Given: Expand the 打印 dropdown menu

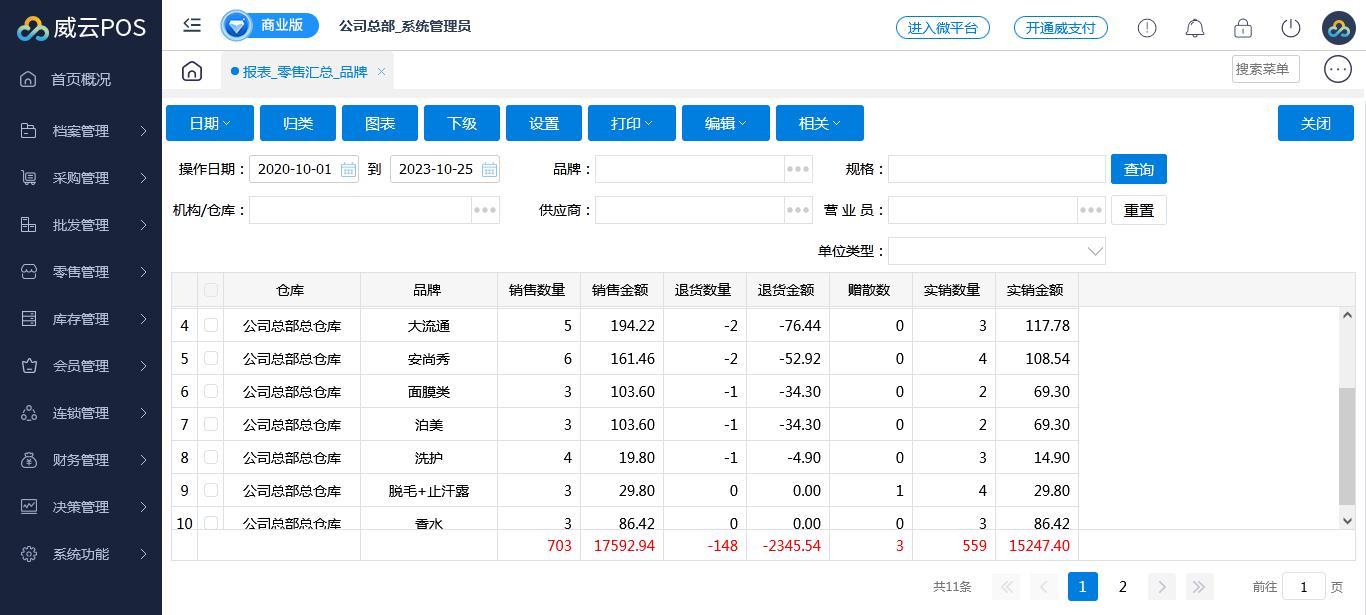Looking at the screenshot, I should pyautogui.click(x=631, y=123).
